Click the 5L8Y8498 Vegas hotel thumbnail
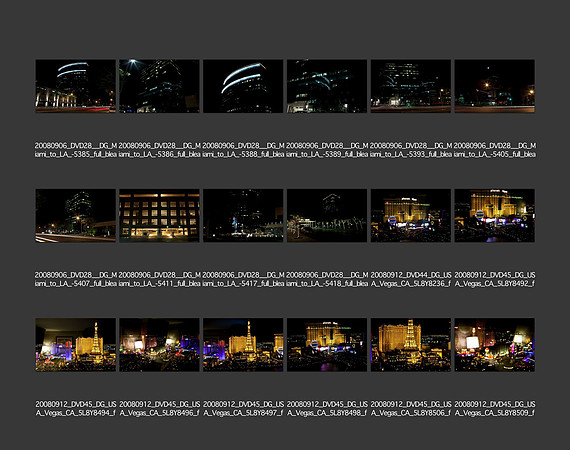The height and width of the screenshot is (450, 570). [x=327, y=345]
